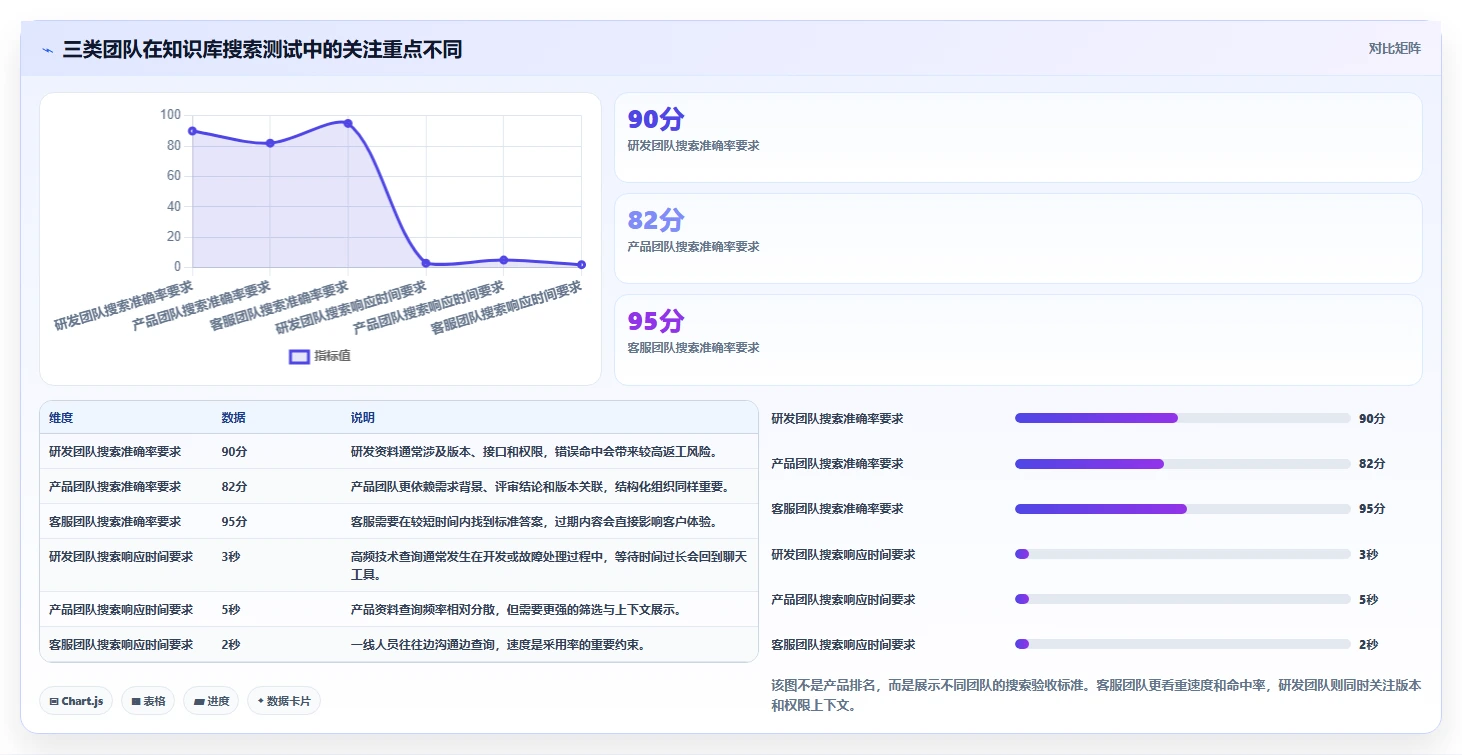This screenshot has width=1462, height=755.
Task: Click the 82分 value in the table
Action: pyautogui.click(x=234, y=487)
